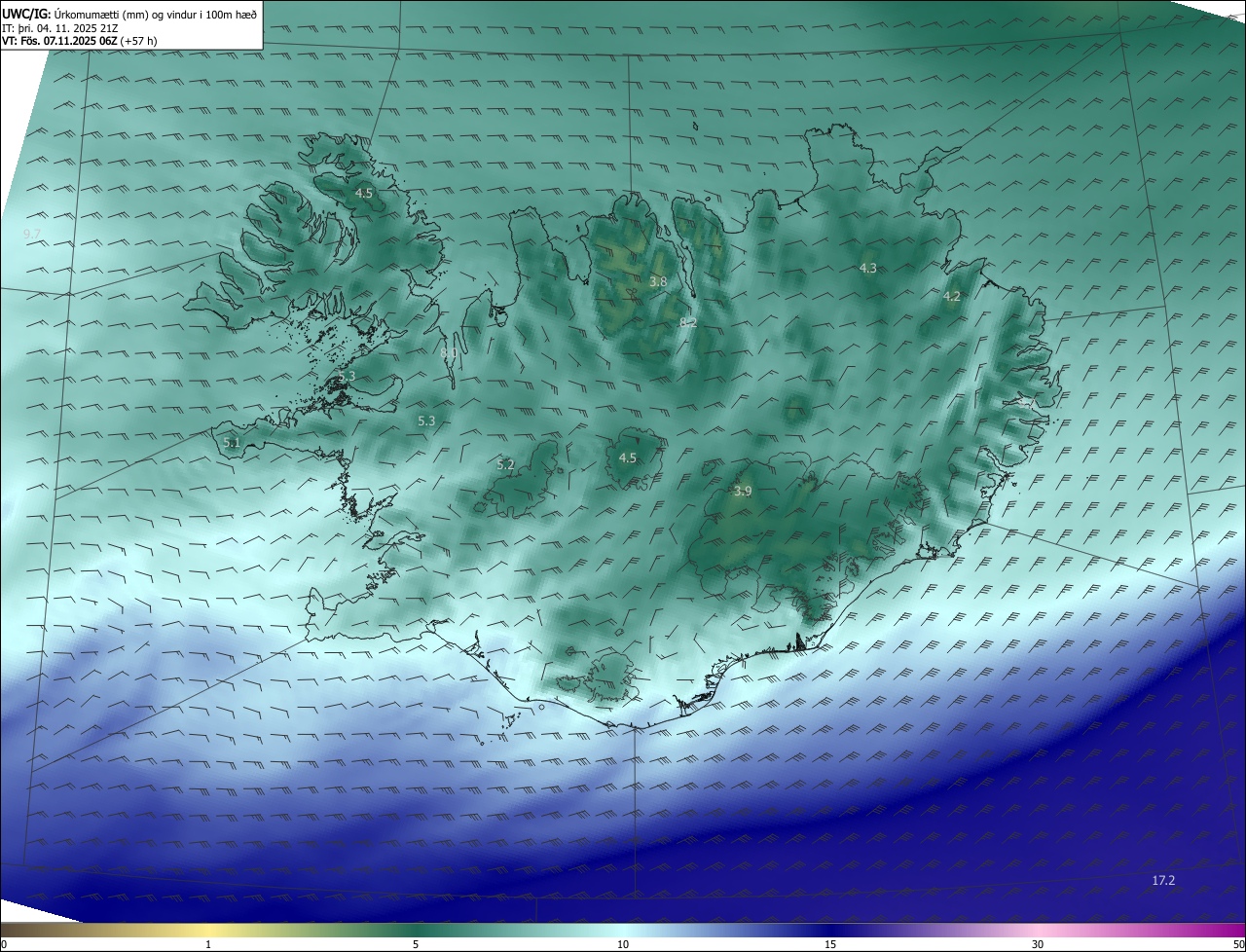
Task: Click the 5.3 label among the Breiðafjörður islands
Action: (x=347, y=376)
